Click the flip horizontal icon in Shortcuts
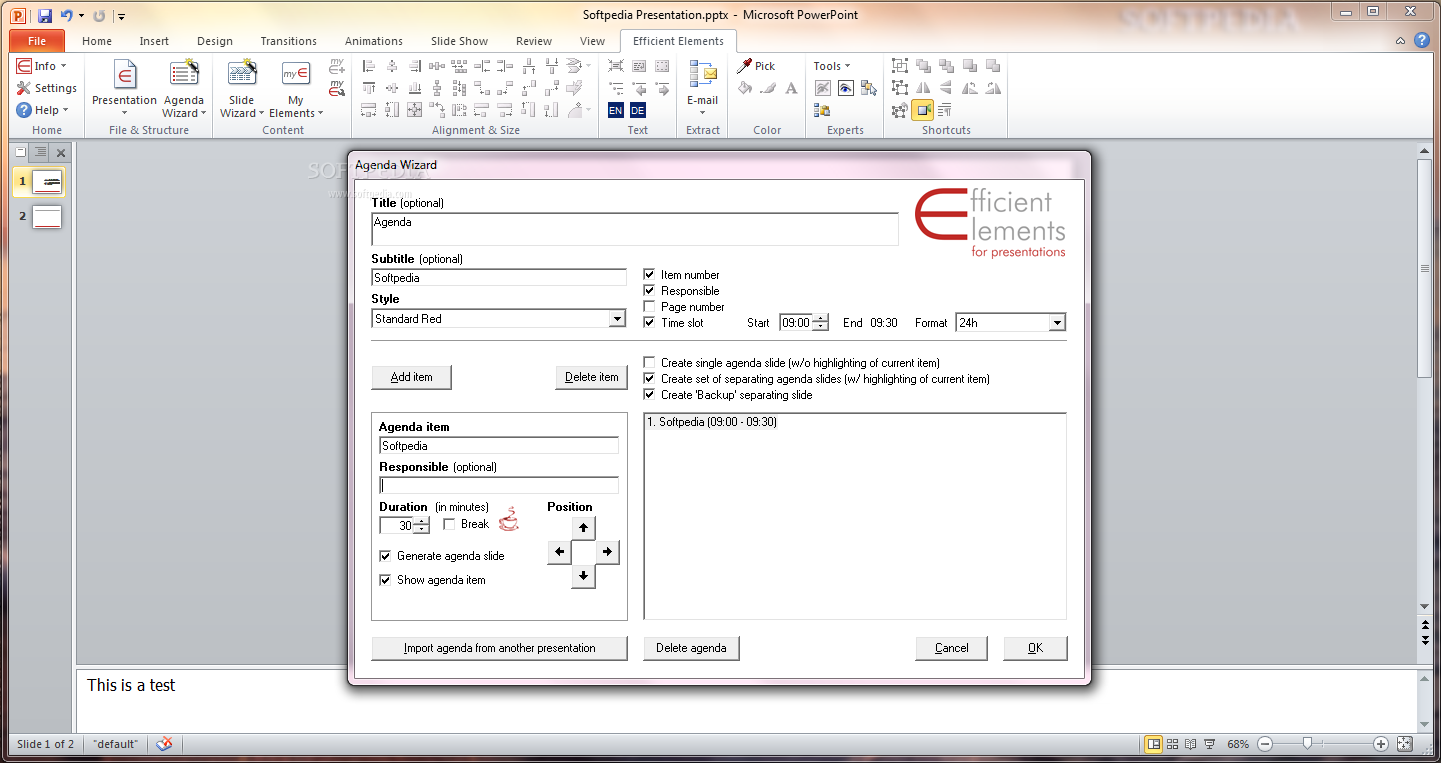This screenshot has height=763, width=1441. point(923,88)
